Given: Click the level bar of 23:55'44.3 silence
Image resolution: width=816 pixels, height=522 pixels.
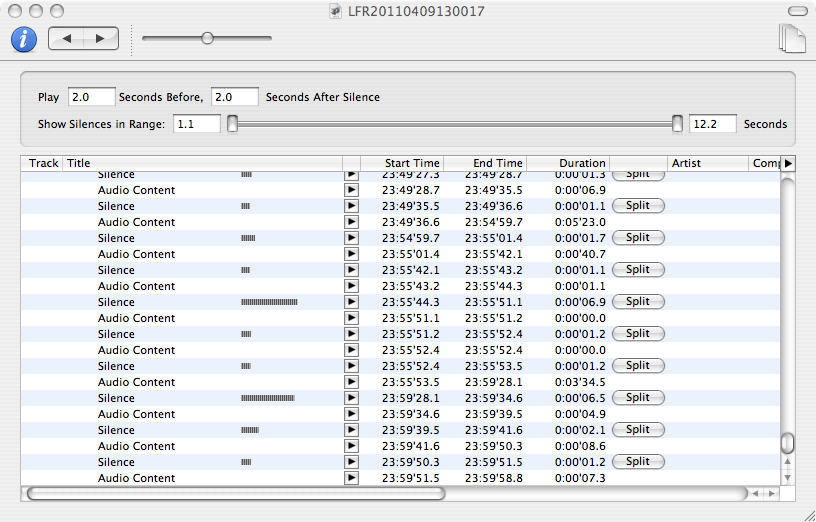Looking at the screenshot, I should coord(269,302).
